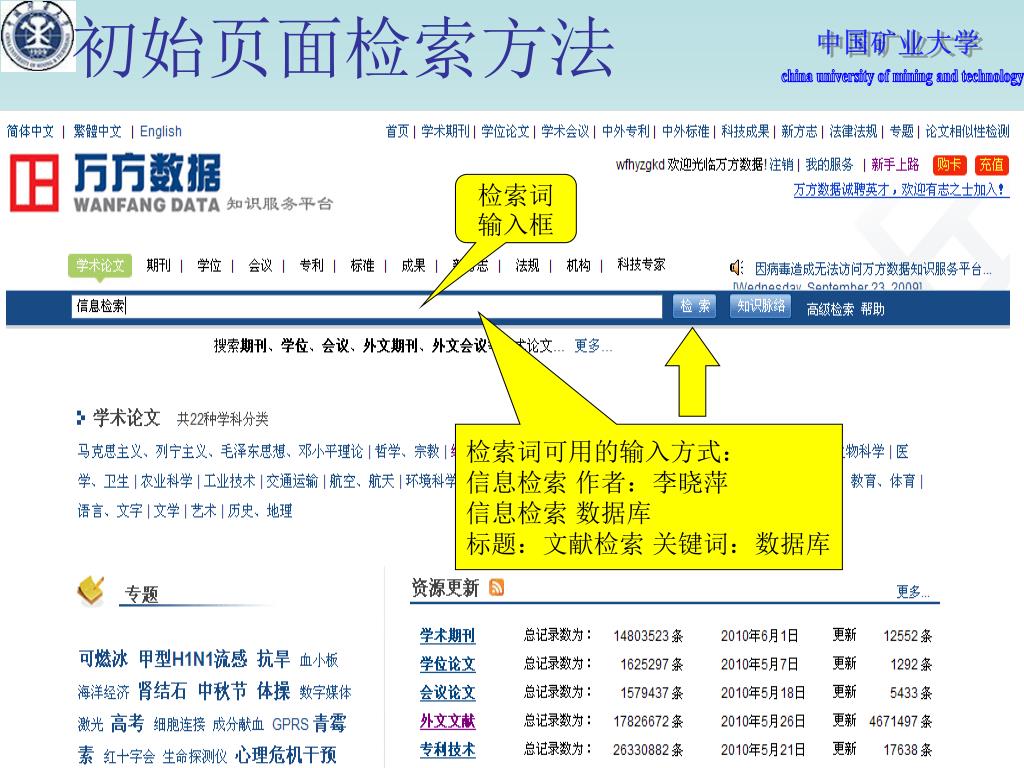
Task: Select the 期刊 search tab
Action: tap(158, 266)
